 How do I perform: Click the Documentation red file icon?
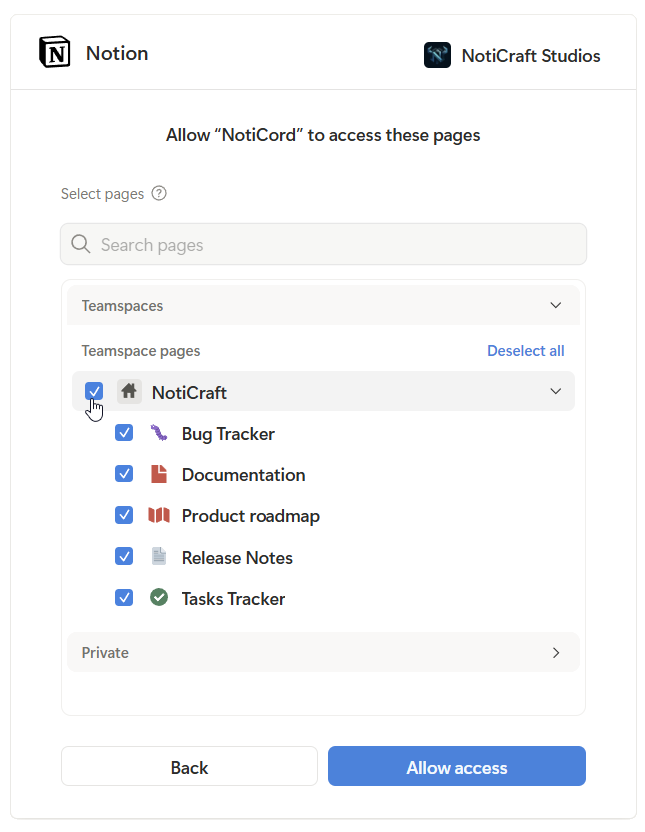(x=159, y=474)
